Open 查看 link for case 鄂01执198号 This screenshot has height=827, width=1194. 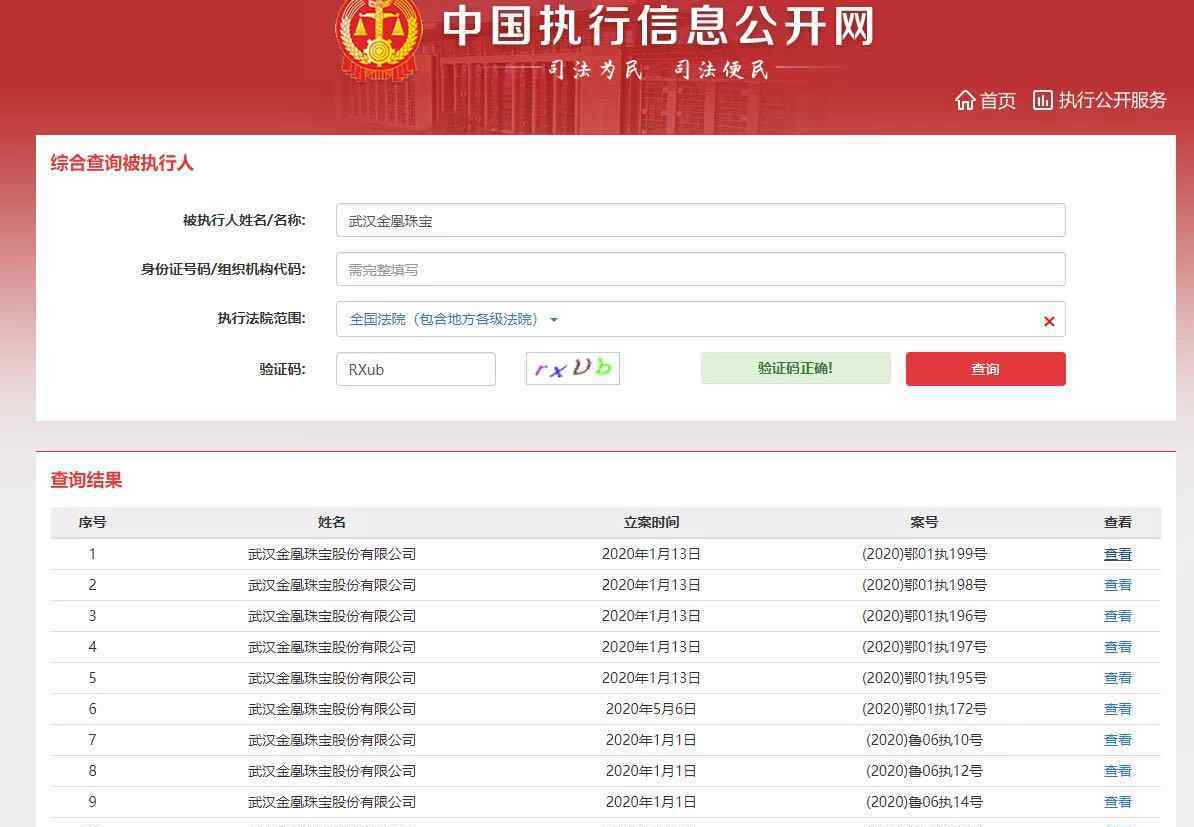click(x=1117, y=586)
